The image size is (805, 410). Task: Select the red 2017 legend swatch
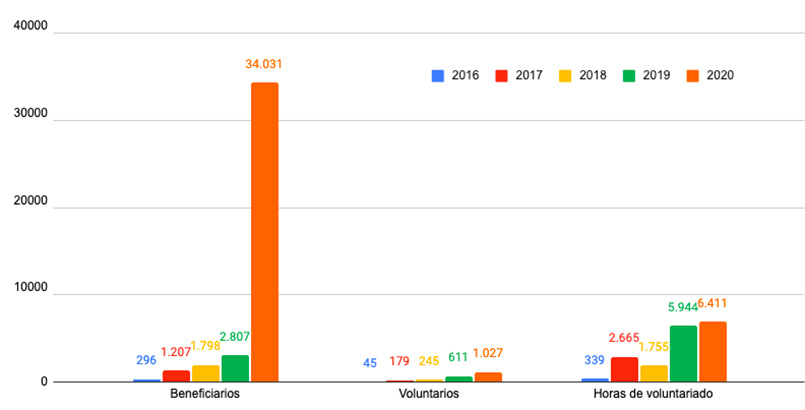pos(503,75)
